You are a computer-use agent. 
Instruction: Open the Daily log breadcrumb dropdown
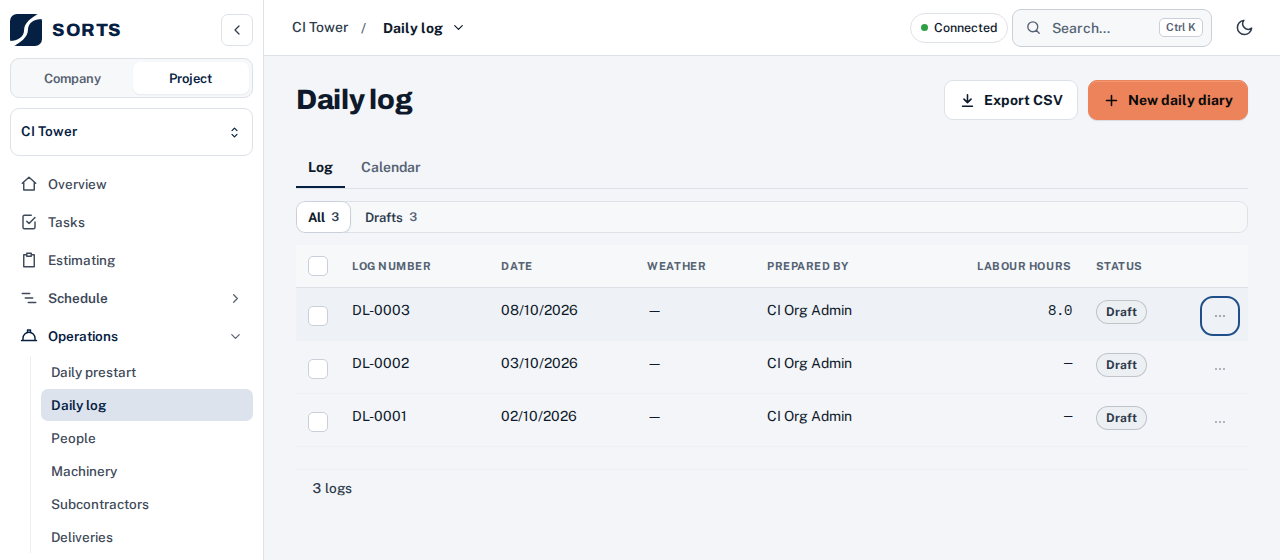point(424,28)
